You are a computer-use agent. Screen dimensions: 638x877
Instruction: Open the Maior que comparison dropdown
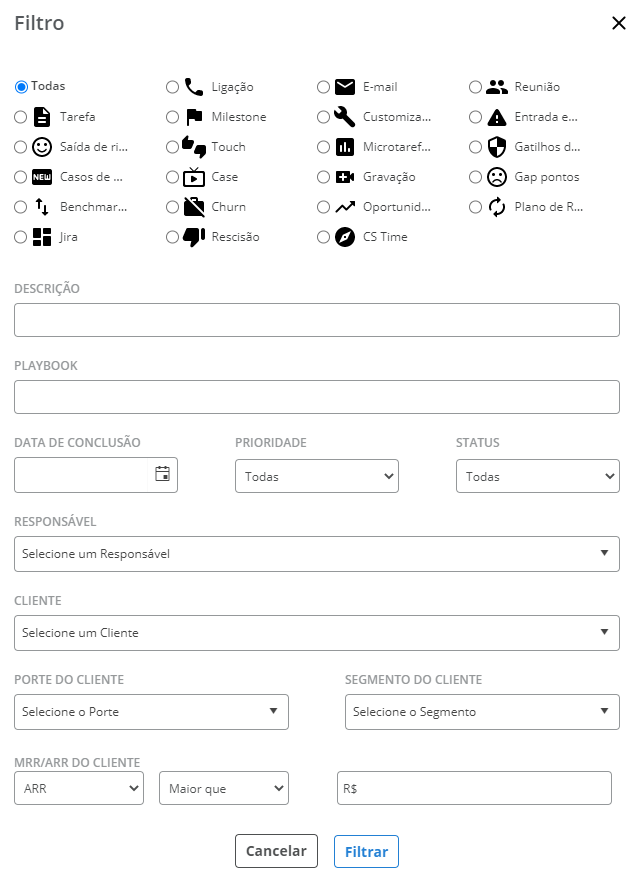pyautogui.click(x=224, y=788)
